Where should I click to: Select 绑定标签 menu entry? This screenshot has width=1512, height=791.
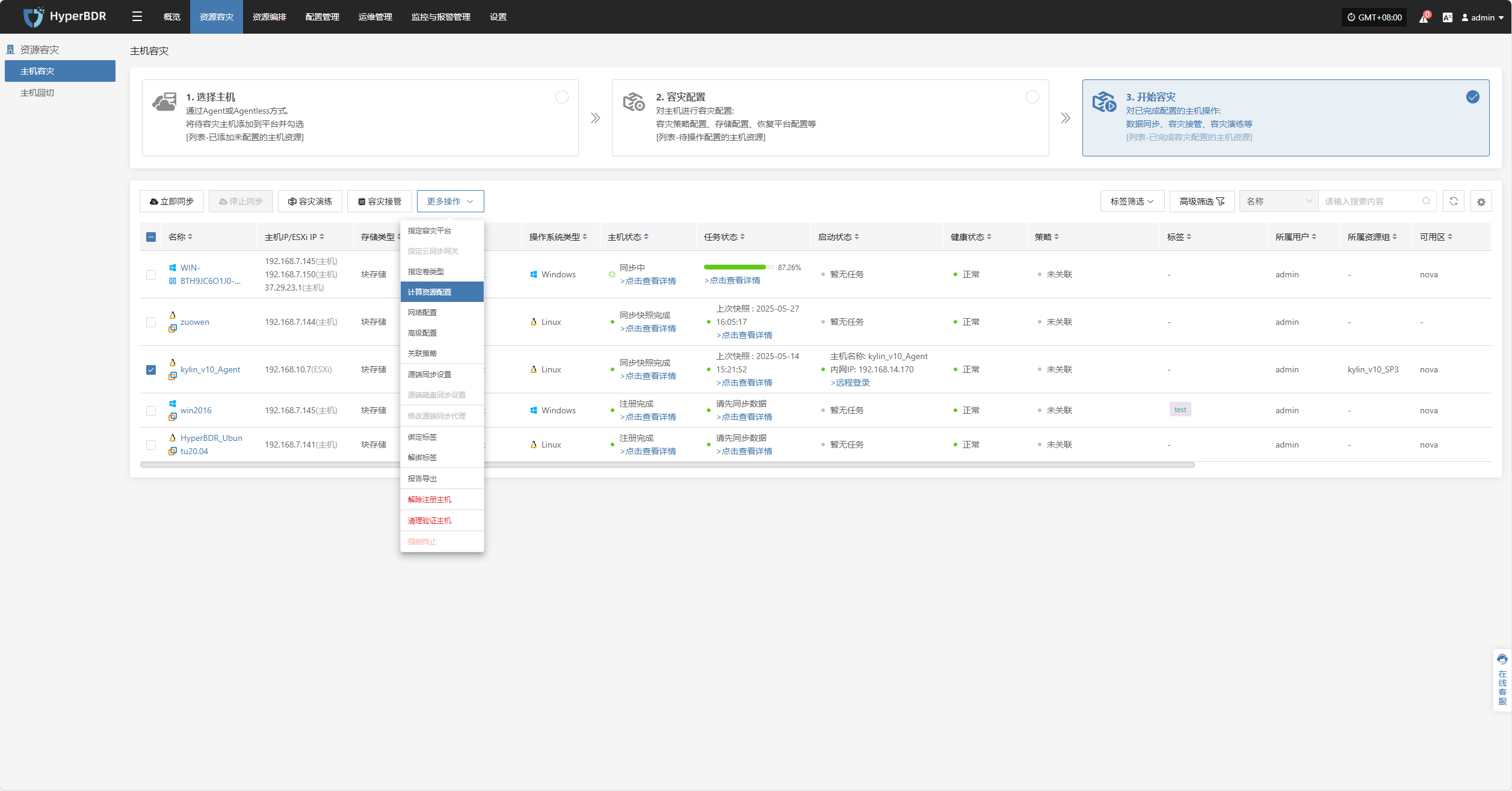click(442, 437)
